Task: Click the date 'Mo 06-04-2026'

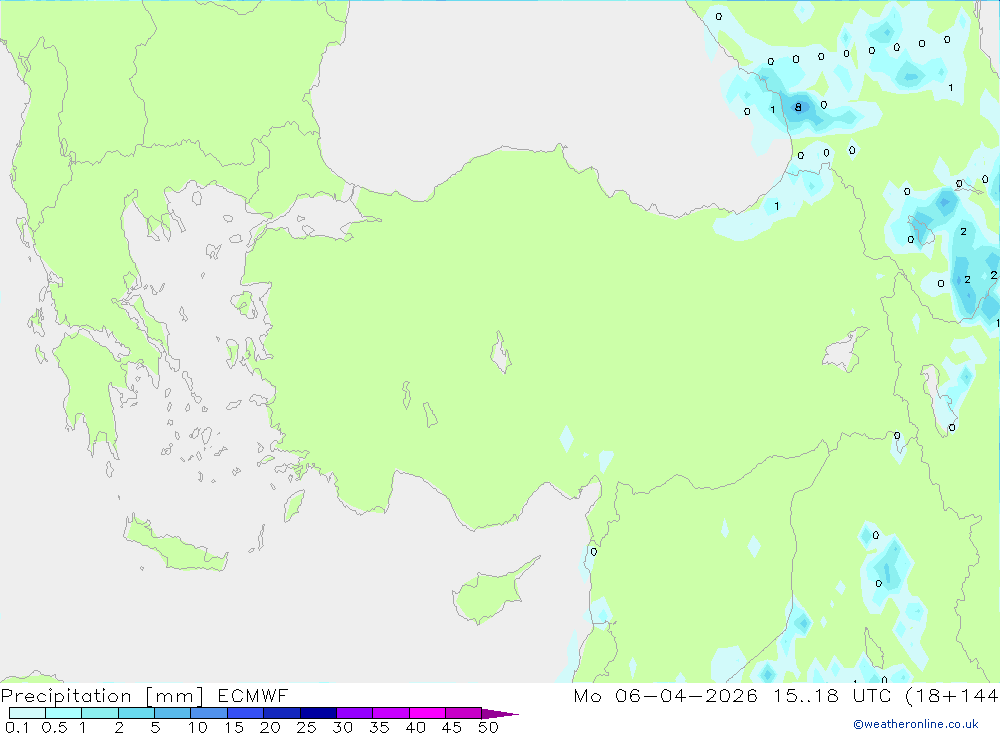Action: coord(665,696)
